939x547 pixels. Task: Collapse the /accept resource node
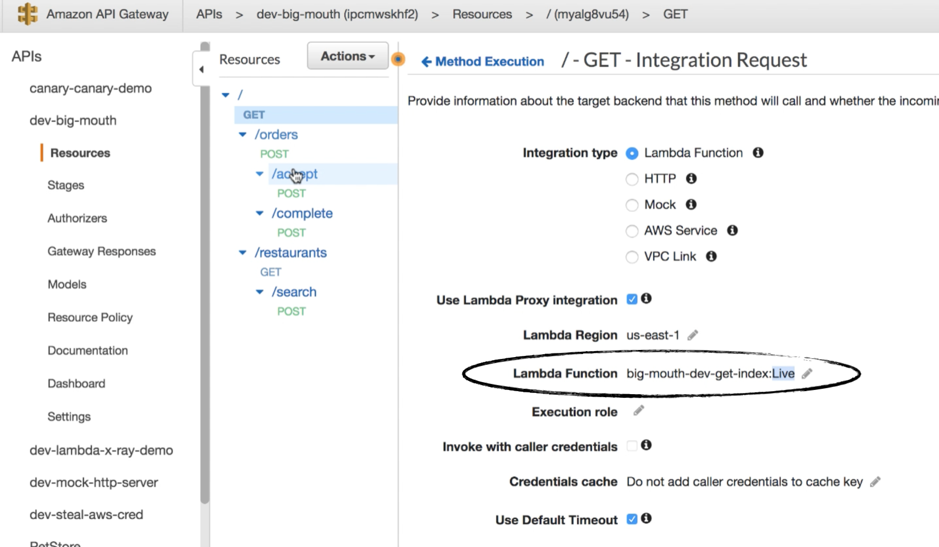pos(259,174)
